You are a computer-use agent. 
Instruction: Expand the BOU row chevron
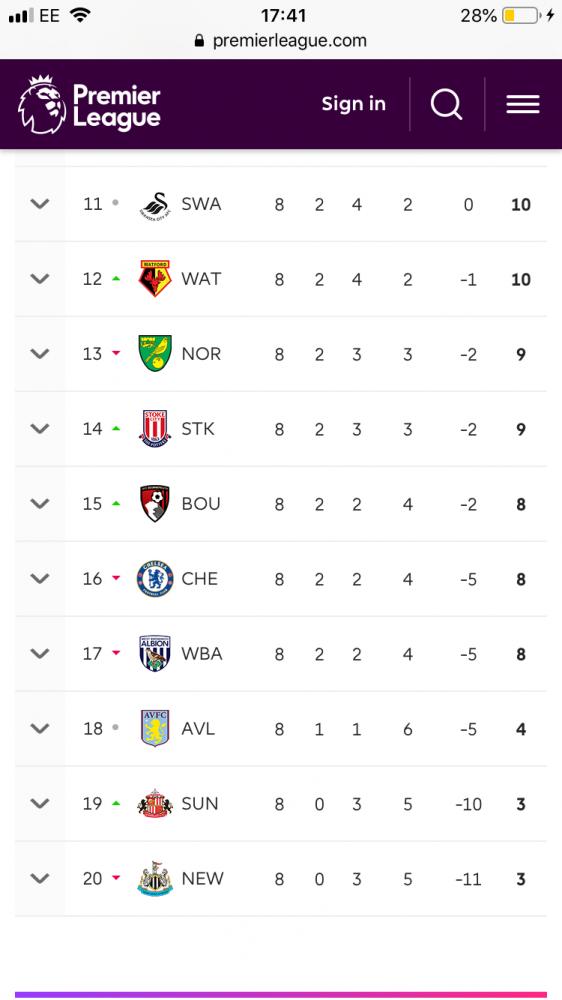pyautogui.click(x=40, y=504)
